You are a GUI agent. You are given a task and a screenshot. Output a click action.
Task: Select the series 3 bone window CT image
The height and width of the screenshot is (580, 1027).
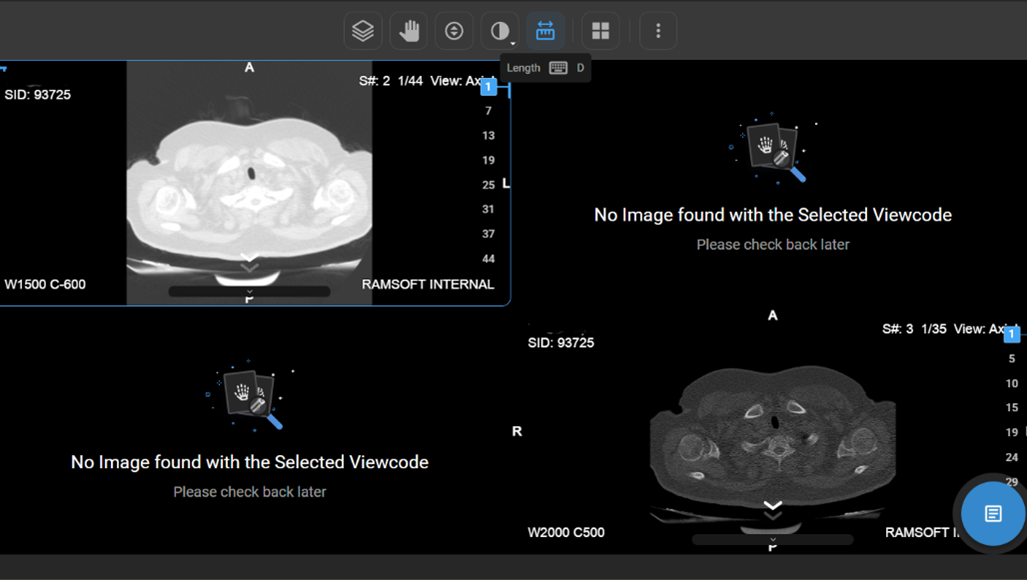772,430
